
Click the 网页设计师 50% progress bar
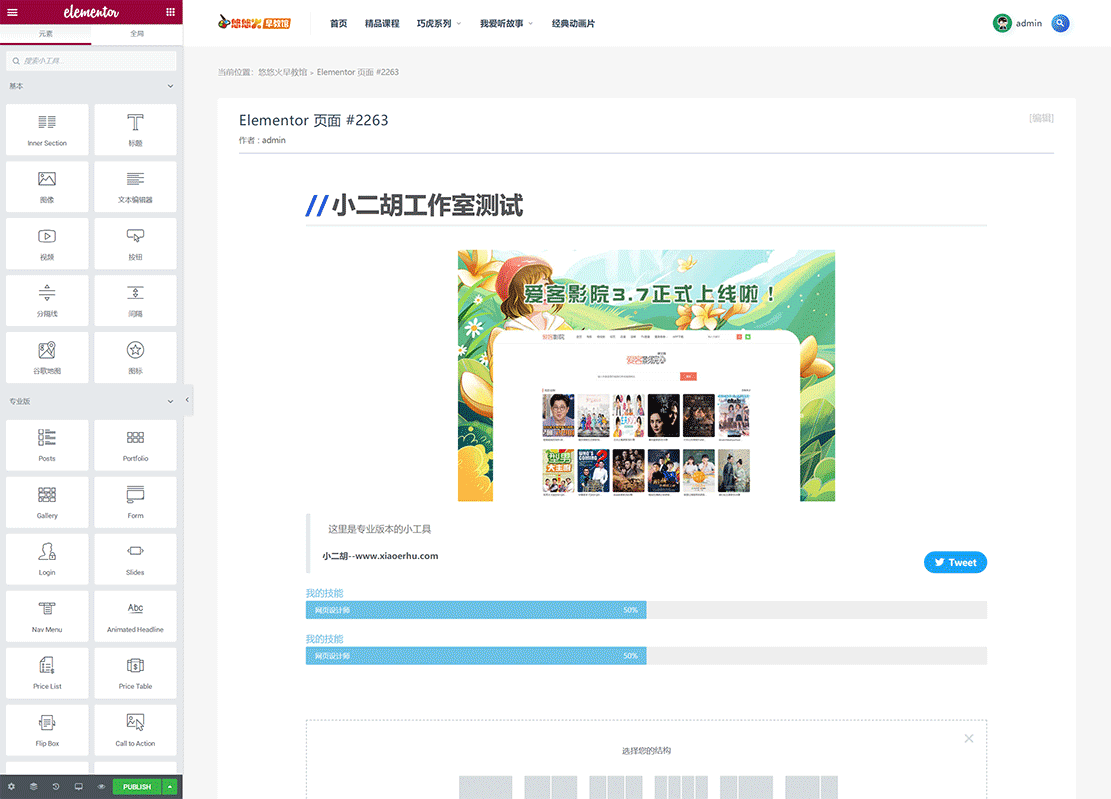(475, 609)
